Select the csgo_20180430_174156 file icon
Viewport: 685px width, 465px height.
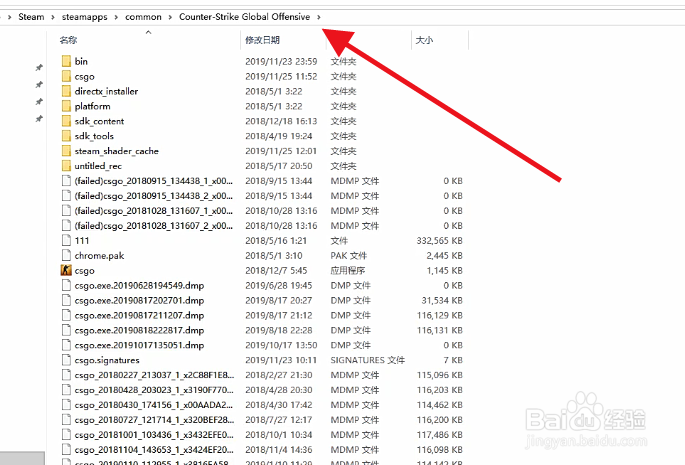point(66,405)
